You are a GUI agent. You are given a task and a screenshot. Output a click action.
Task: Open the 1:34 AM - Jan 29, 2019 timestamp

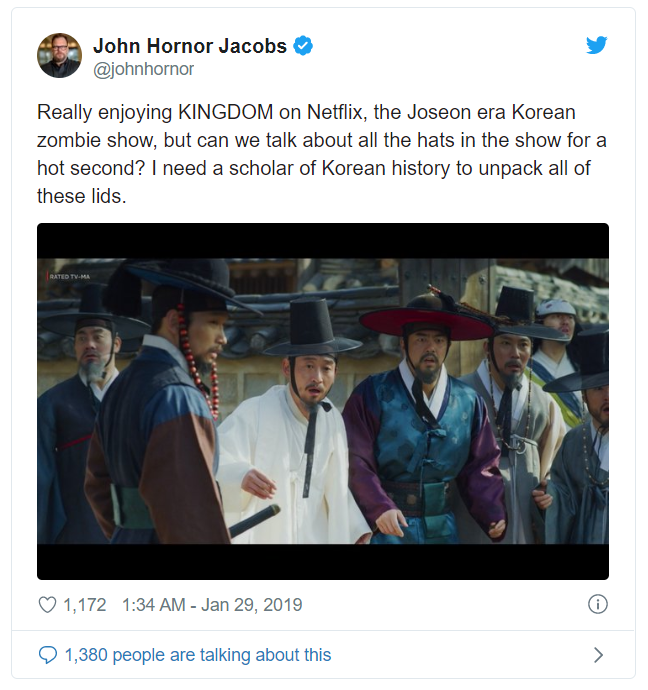coord(212,605)
